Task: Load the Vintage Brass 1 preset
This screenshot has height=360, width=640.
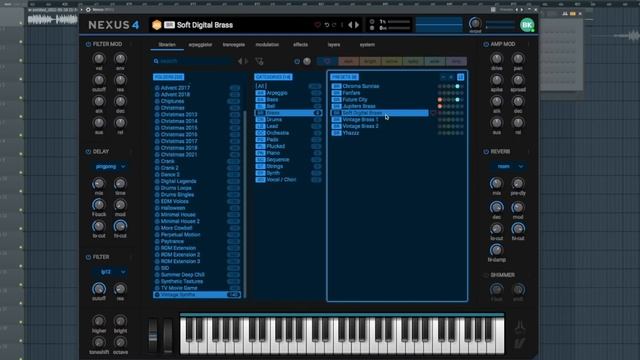Action: point(380,120)
